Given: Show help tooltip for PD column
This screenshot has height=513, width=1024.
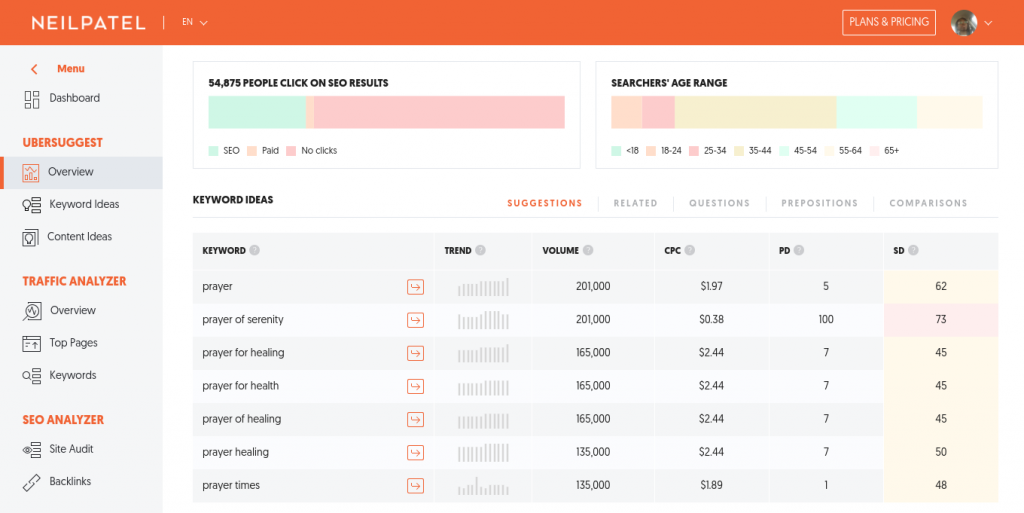Looking at the screenshot, I should pyautogui.click(x=799, y=250).
